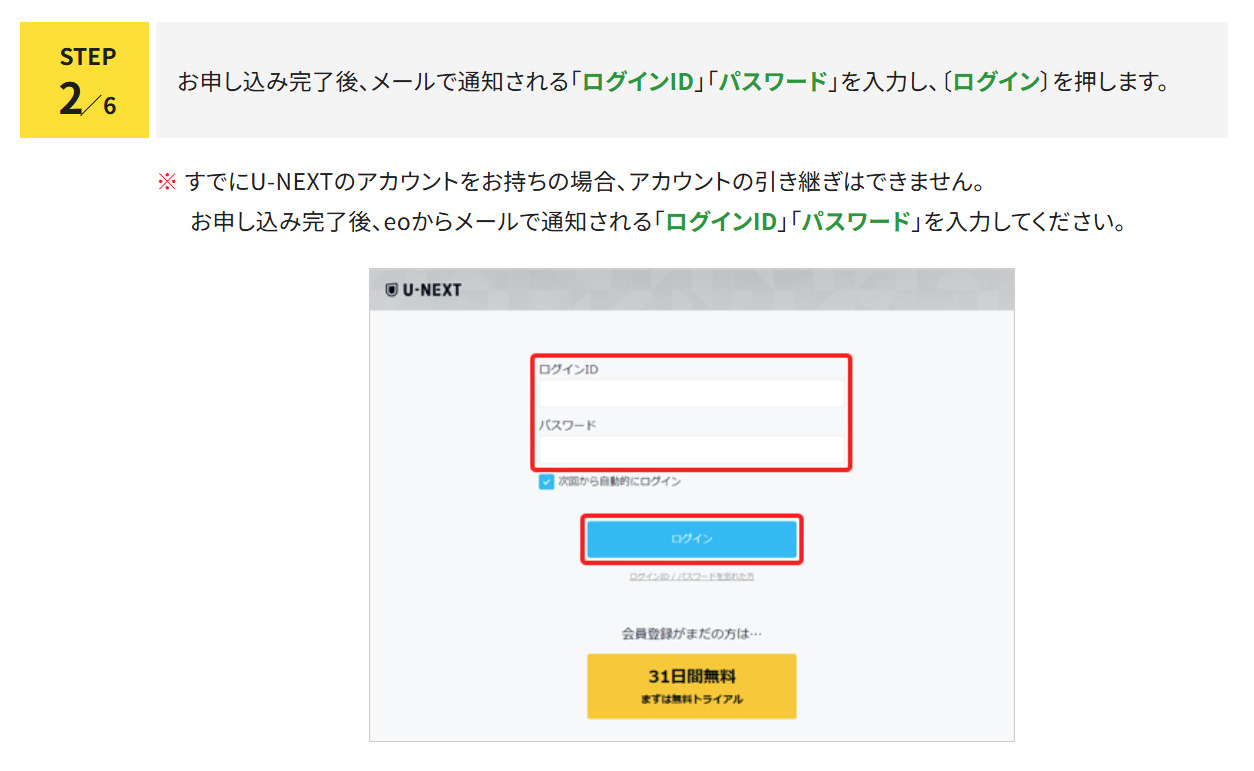Click the 次回から自動的にログイン label text
Viewport: 1254px width, 771px height.
coord(619,482)
